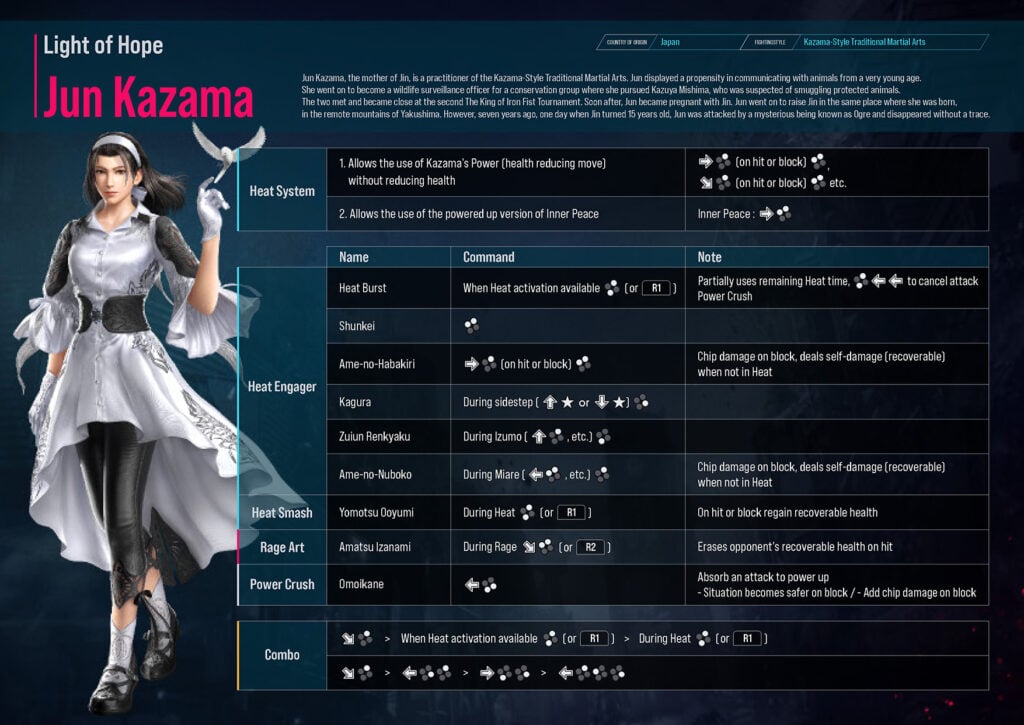Click the Note column header

click(x=711, y=257)
